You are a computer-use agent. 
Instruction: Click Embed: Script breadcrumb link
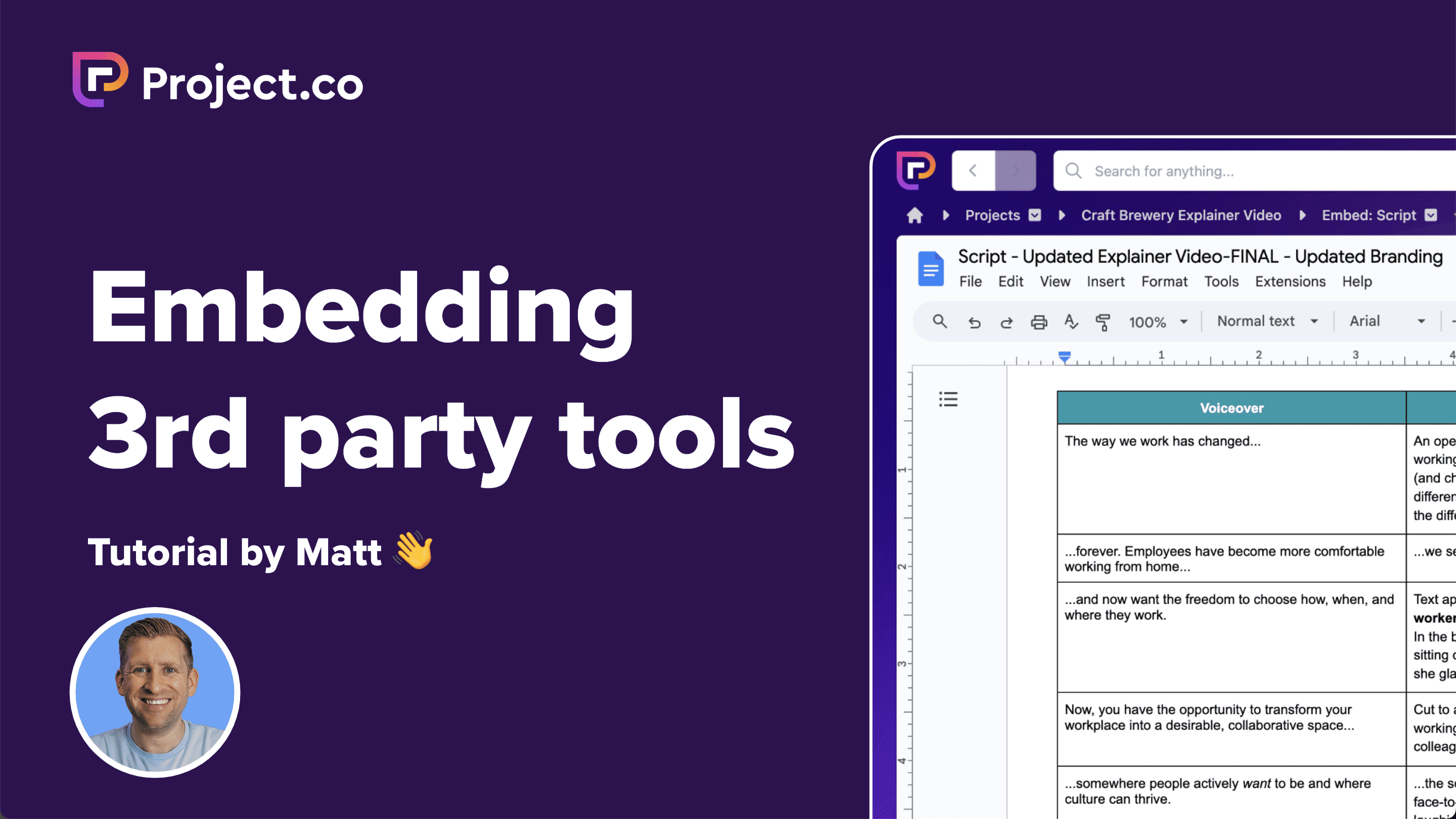(1369, 215)
